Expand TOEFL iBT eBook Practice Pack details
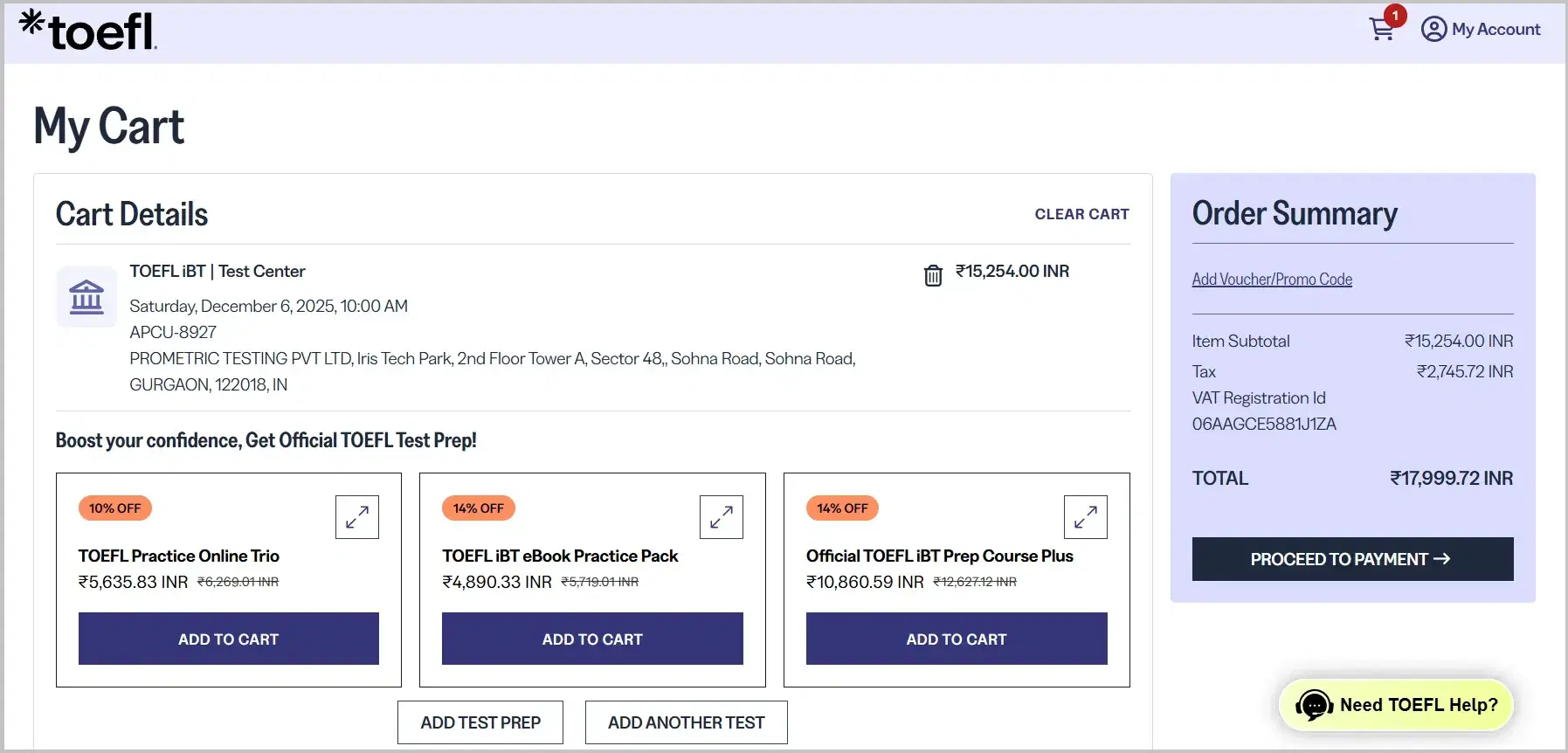 pyautogui.click(x=721, y=517)
